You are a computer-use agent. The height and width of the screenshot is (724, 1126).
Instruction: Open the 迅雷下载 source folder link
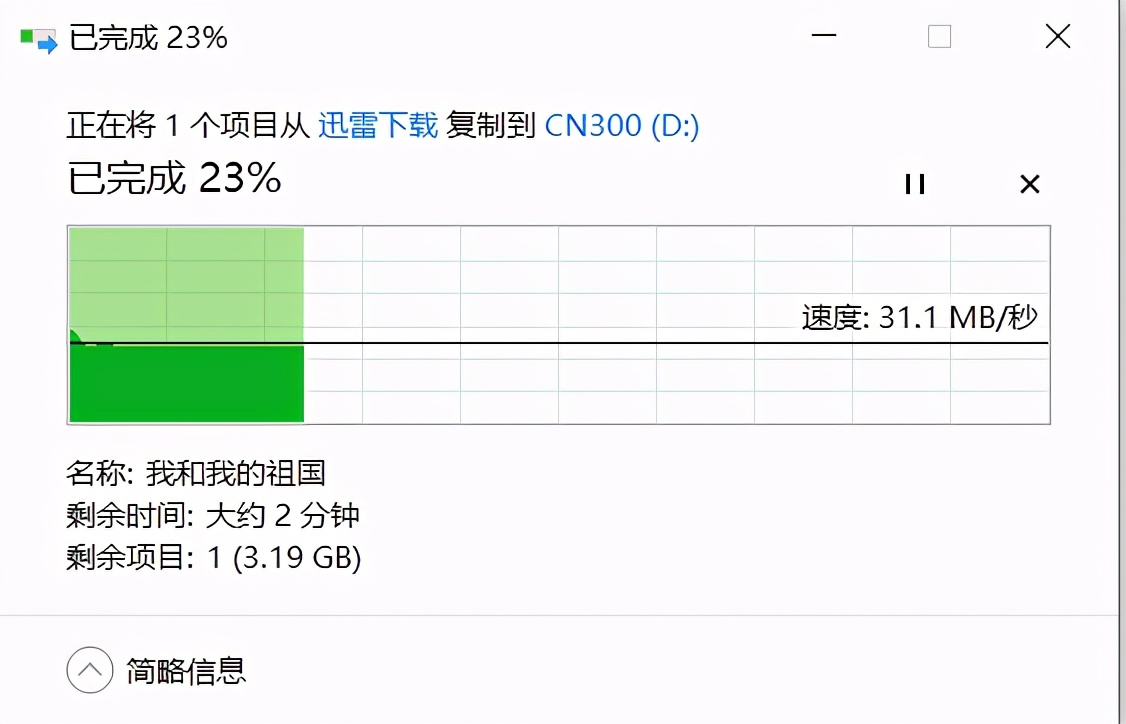[379, 124]
